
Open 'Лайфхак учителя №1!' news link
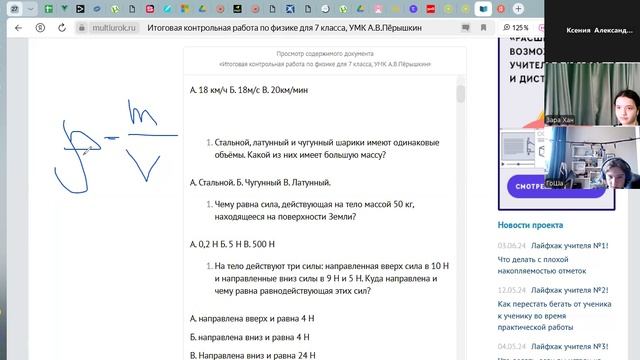pyautogui.click(x=569, y=246)
